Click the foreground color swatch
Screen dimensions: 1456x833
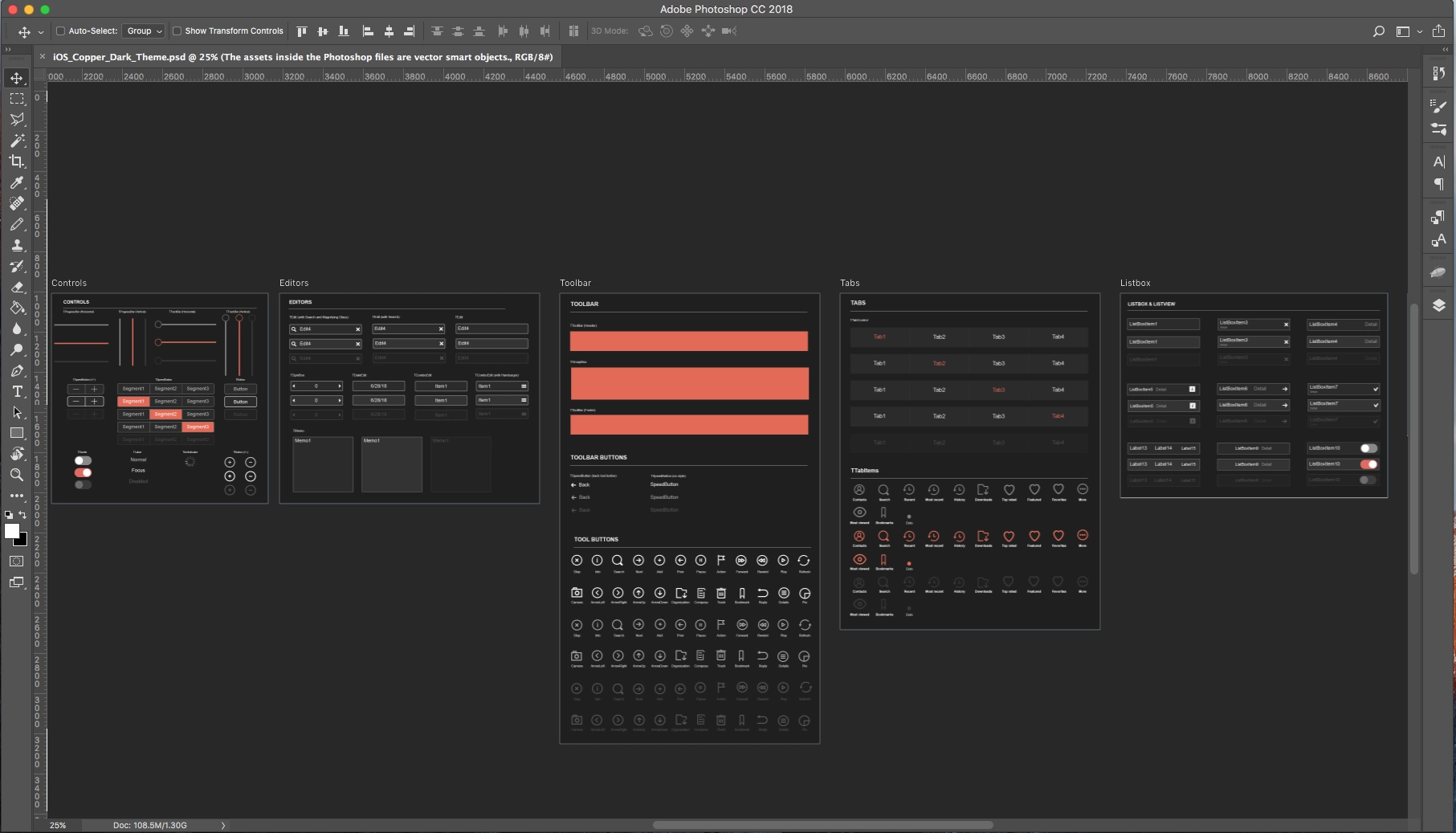pos(12,531)
